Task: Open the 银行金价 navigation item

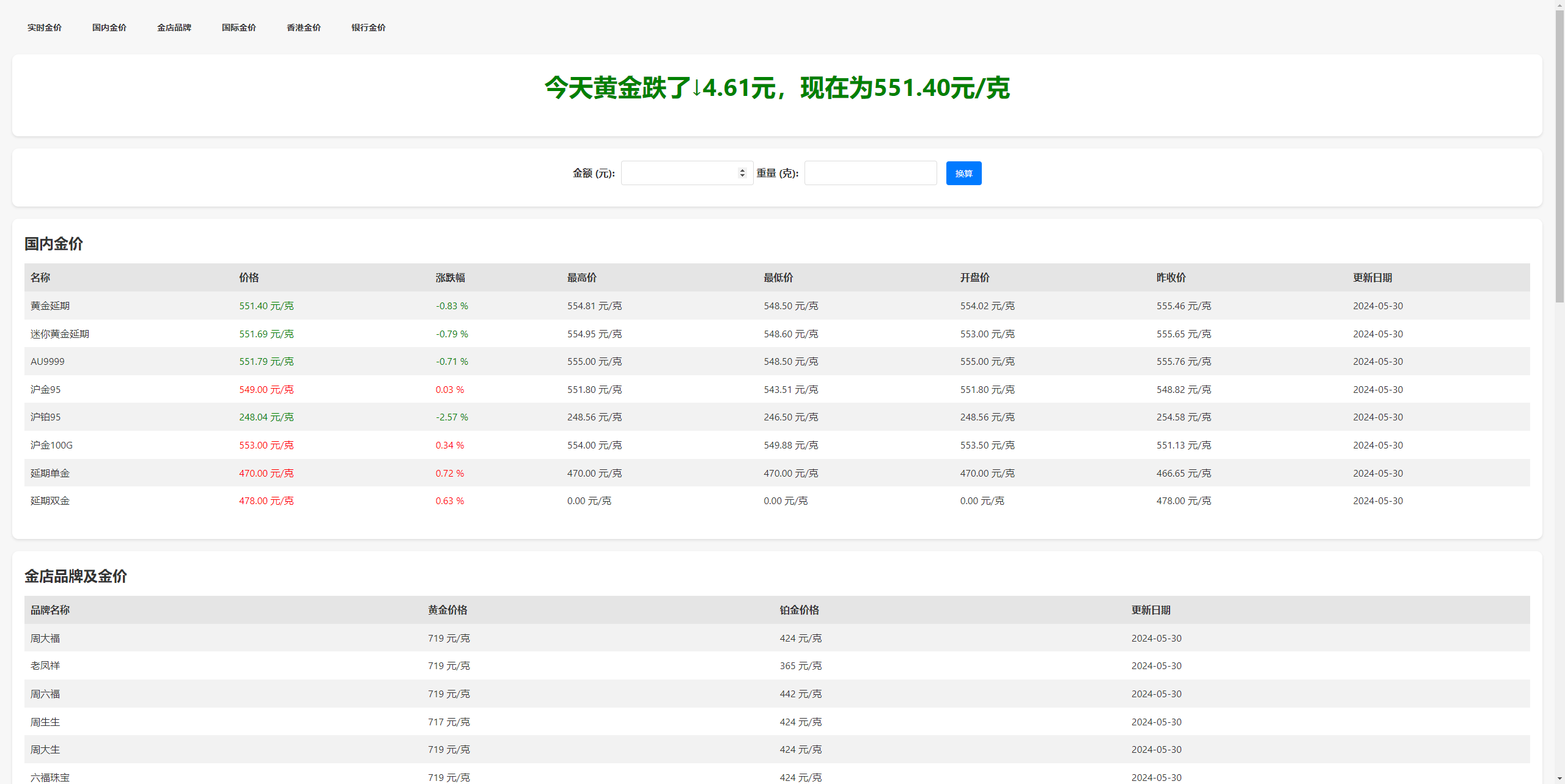Action: click(368, 27)
